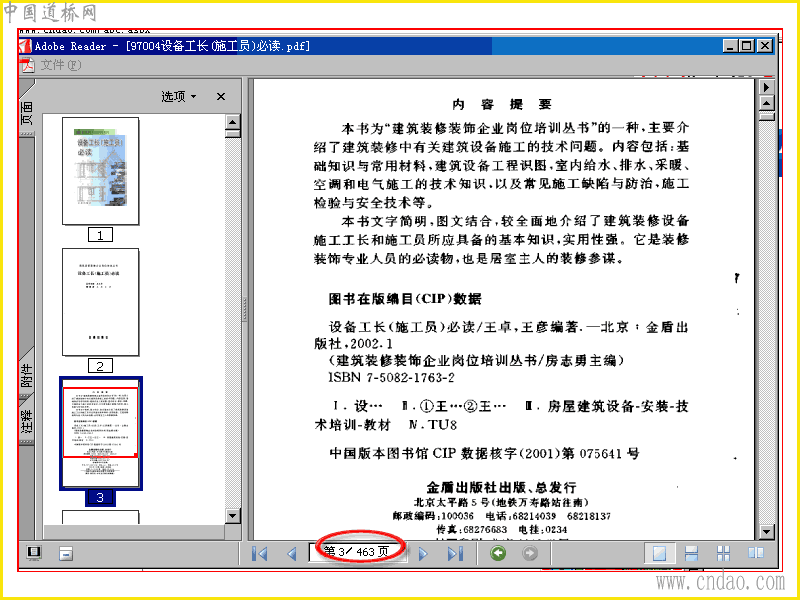Click thumbnail panel scroll down arrow
This screenshot has height=600, width=800.
coord(233,516)
